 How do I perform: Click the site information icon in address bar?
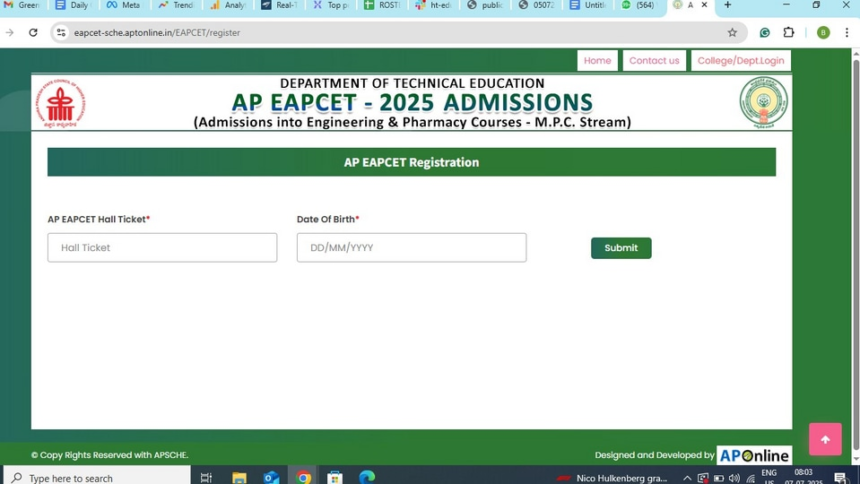(x=61, y=32)
